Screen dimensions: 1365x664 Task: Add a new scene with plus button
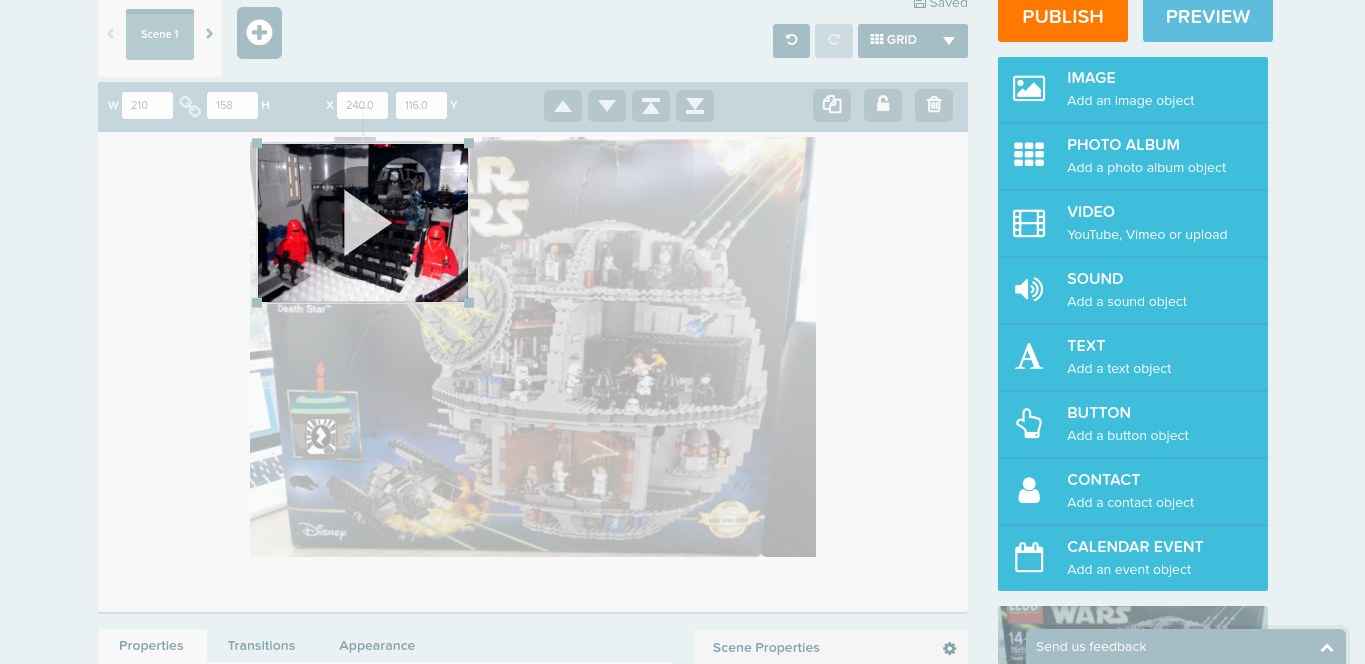(259, 33)
